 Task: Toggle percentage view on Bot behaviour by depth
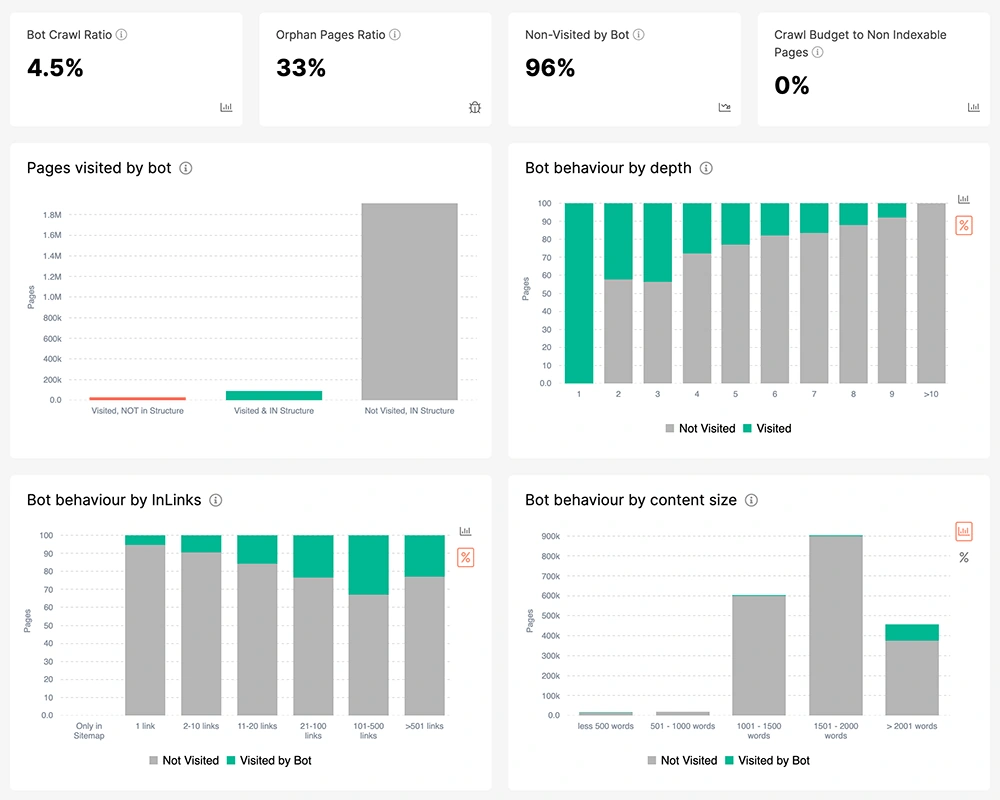(964, 225)
